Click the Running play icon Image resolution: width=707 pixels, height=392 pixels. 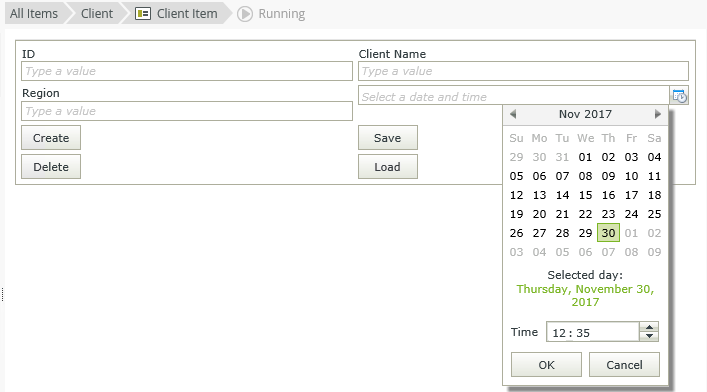[245, 14]
